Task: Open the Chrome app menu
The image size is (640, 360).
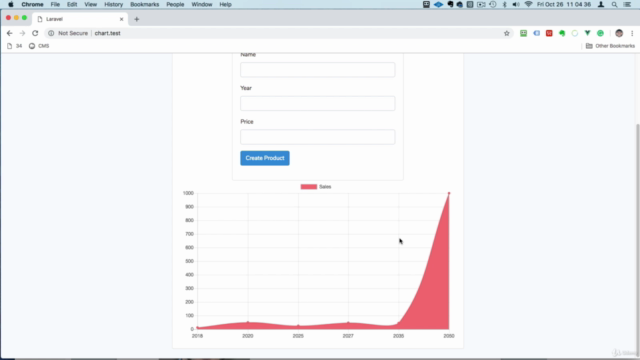Action: (x=32, y=4)
